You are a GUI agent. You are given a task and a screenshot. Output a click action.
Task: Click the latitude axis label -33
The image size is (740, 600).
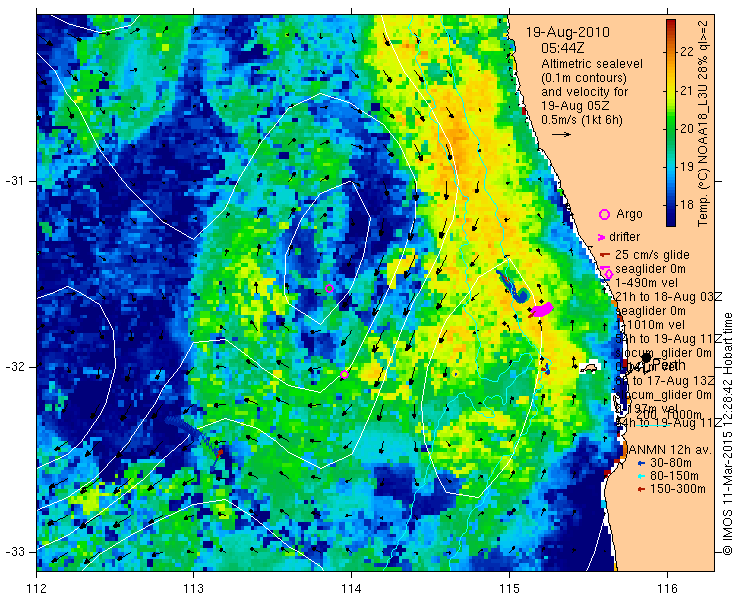[15, 552]
